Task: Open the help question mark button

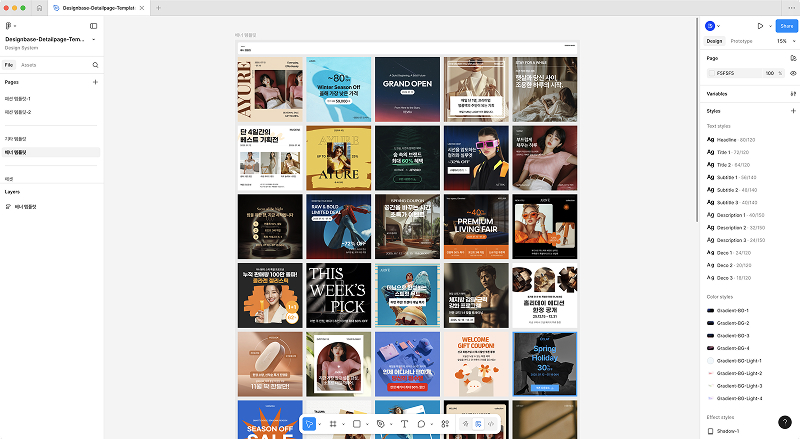Action: coord(785,422)
